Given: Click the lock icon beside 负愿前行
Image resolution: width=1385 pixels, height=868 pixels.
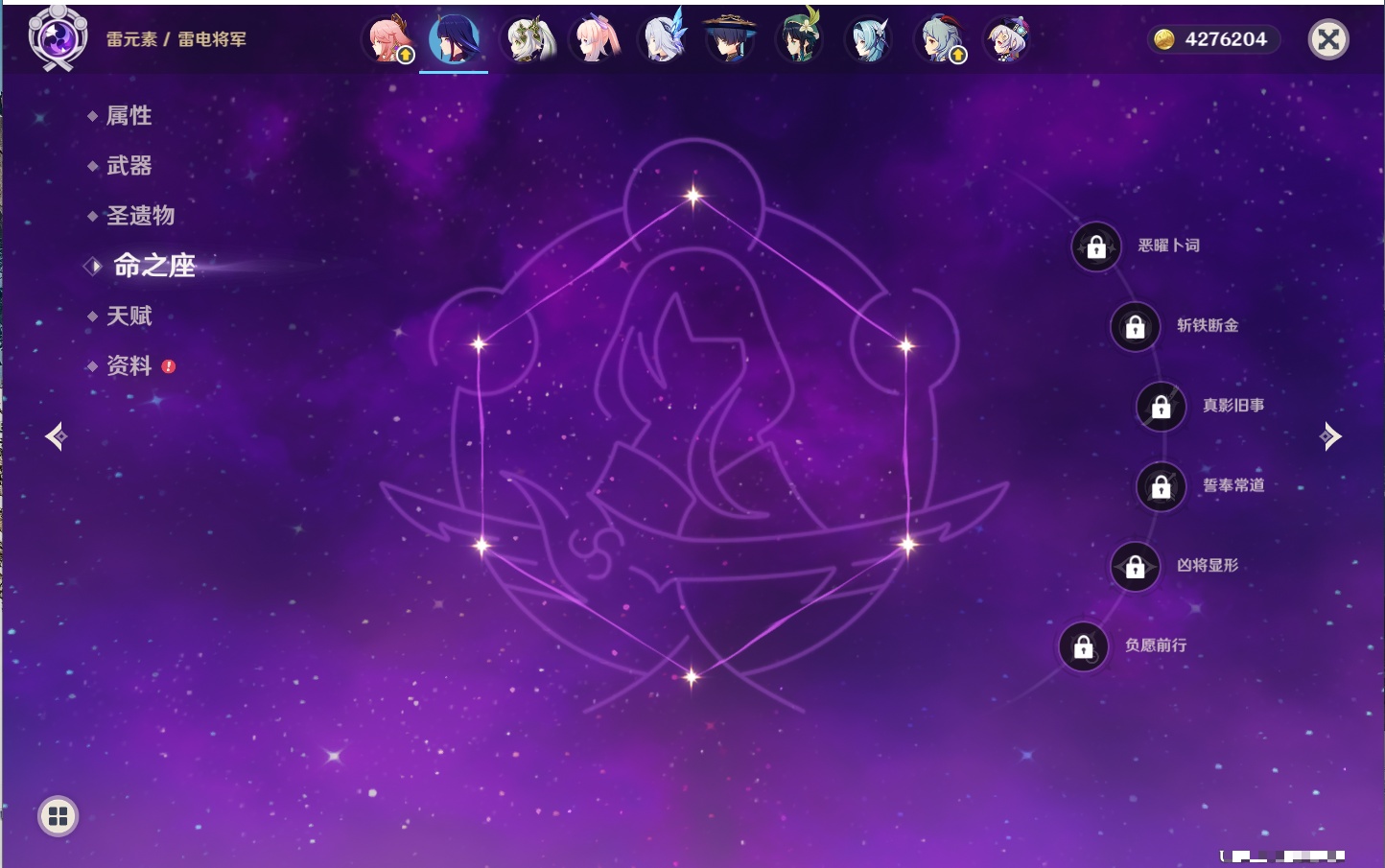Looking at the screenshot, I should [x=1084, y=646].
